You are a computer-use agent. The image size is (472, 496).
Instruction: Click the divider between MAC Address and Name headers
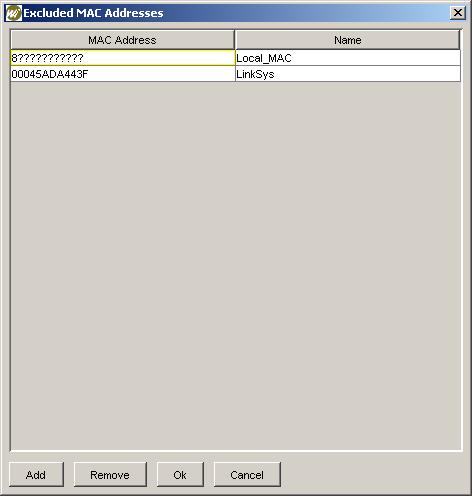235,40
